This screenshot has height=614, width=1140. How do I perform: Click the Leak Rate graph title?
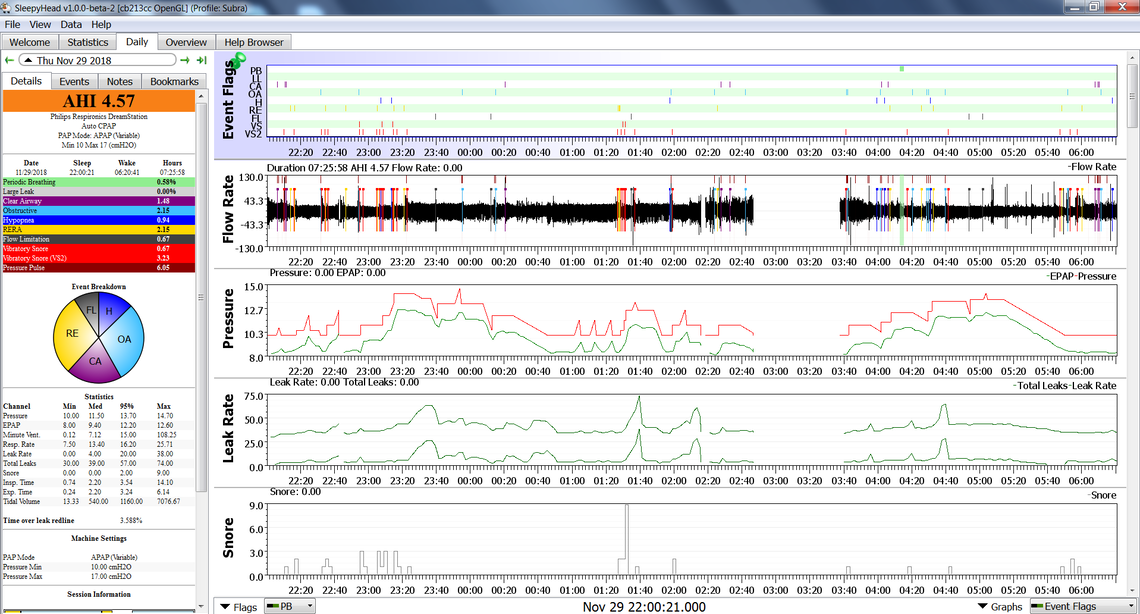coord(228,429)
